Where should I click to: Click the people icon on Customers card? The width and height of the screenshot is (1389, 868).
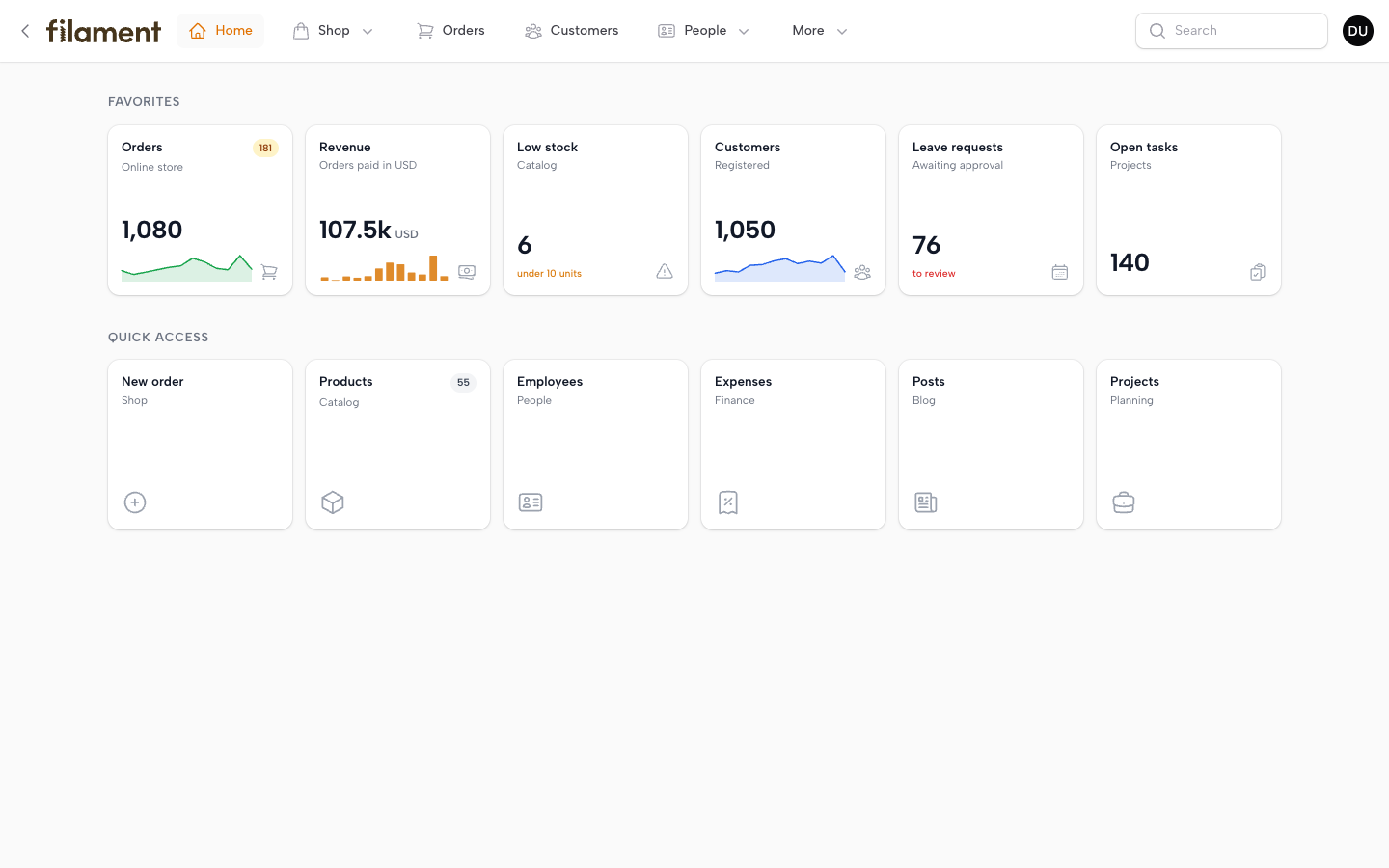coord(862,272)
